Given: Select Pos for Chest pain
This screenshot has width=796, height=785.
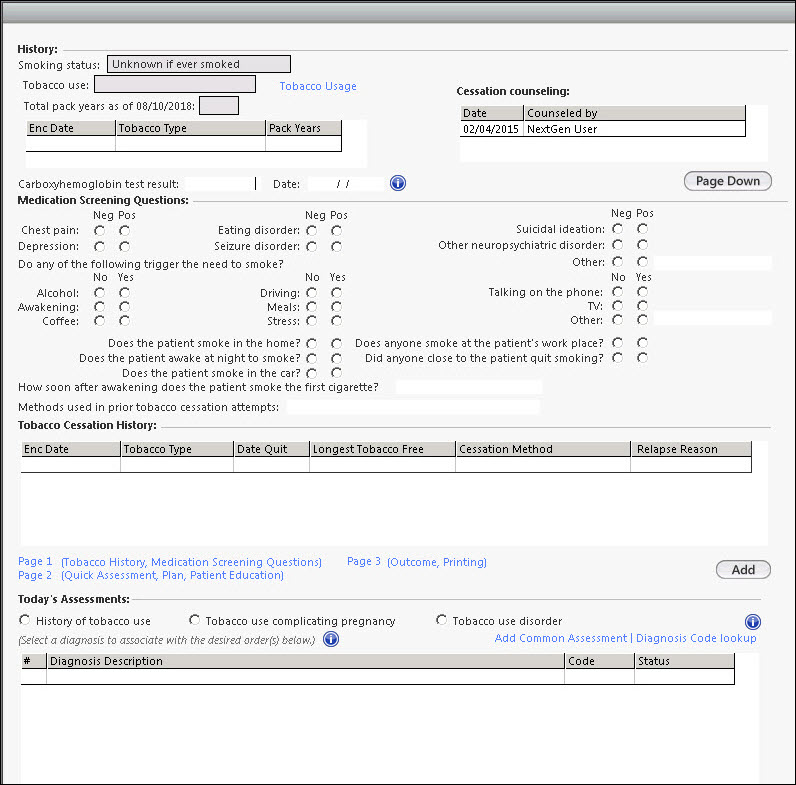Looking at the screenshot, I should 124,231.
